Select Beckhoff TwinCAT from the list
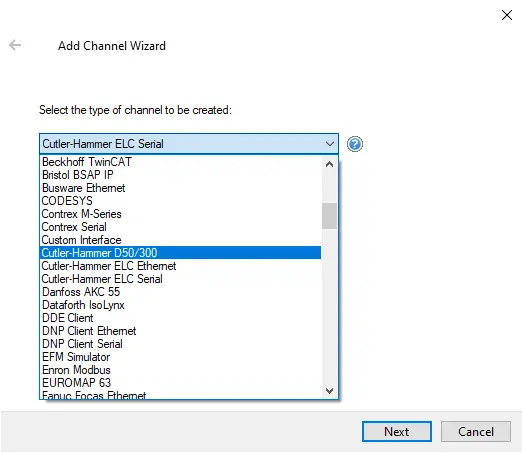 pos(180,162)
